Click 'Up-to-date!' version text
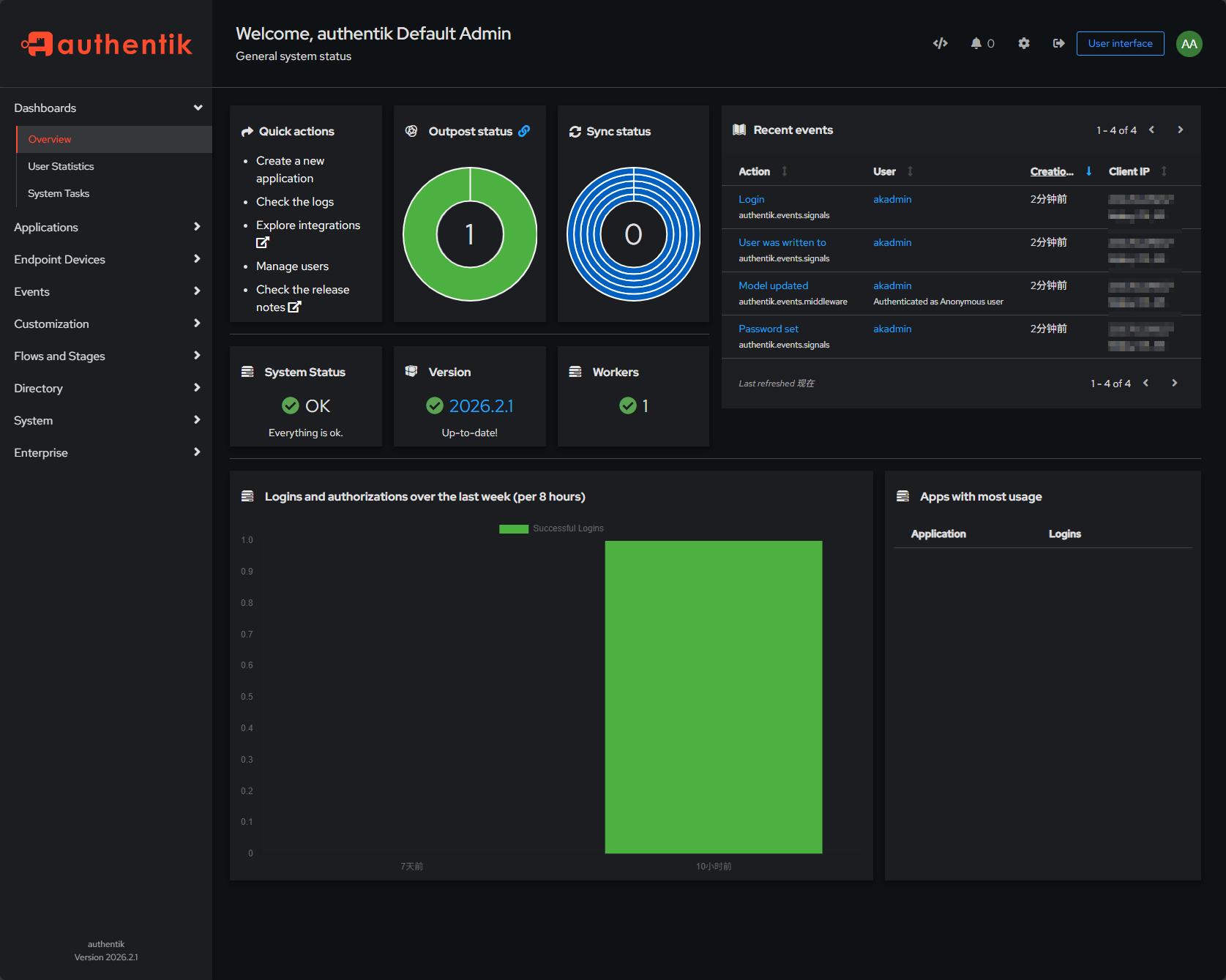This screenshot has height=980, width=1226. coord(470,433)
